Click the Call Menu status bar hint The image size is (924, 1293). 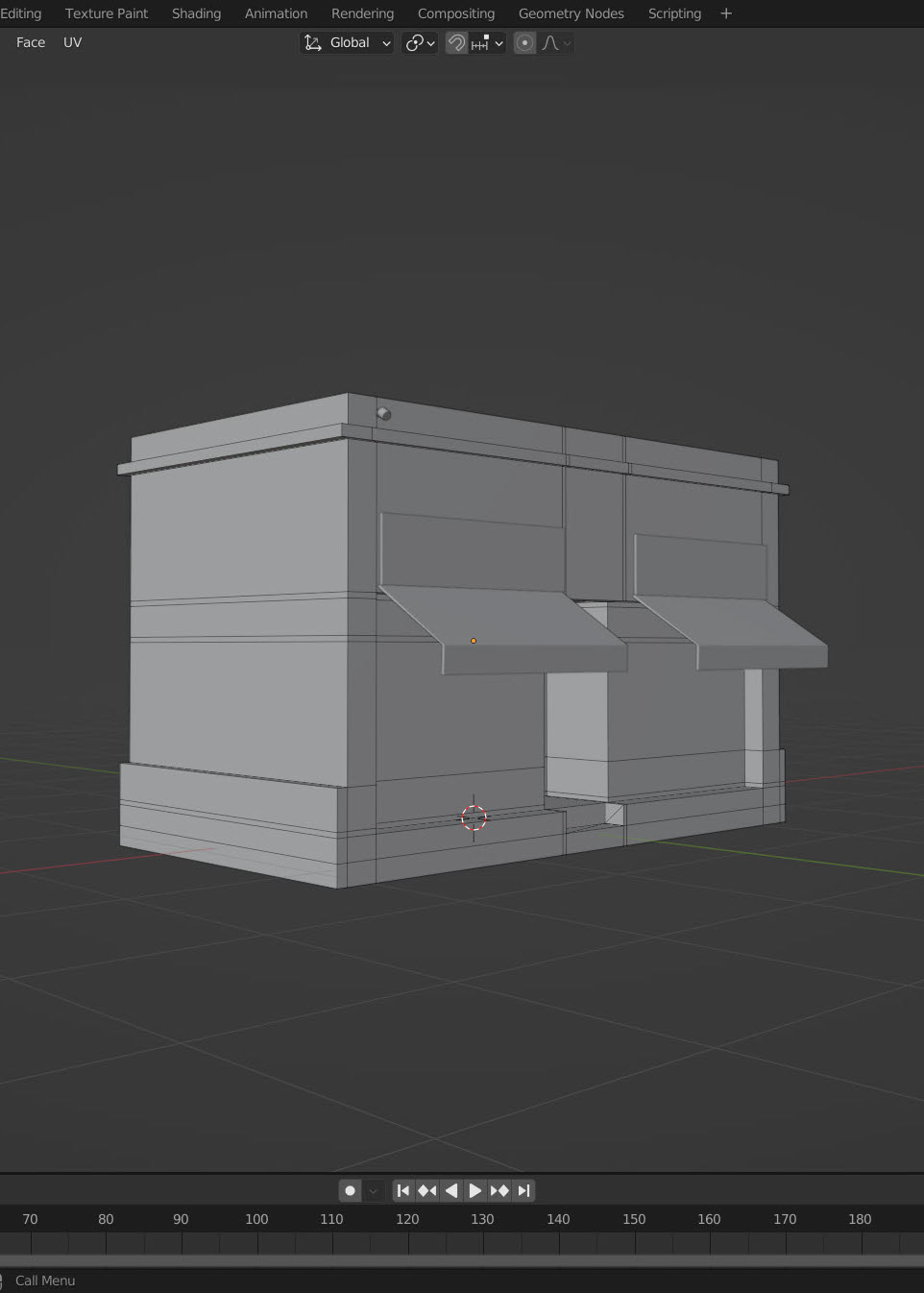point(45,1281)
